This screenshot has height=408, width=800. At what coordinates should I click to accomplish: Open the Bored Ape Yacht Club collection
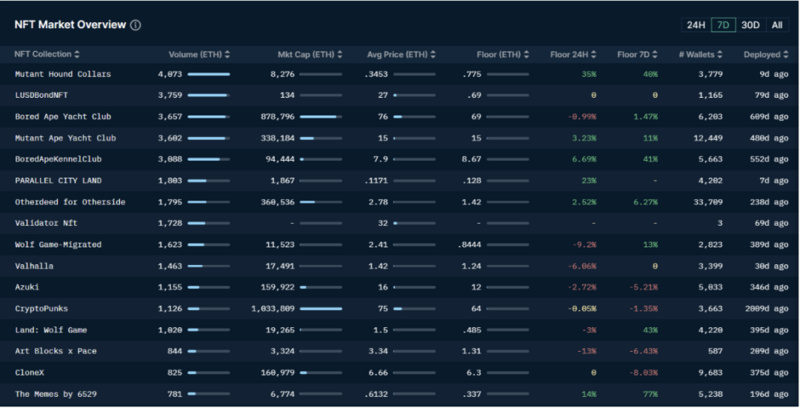63,117
